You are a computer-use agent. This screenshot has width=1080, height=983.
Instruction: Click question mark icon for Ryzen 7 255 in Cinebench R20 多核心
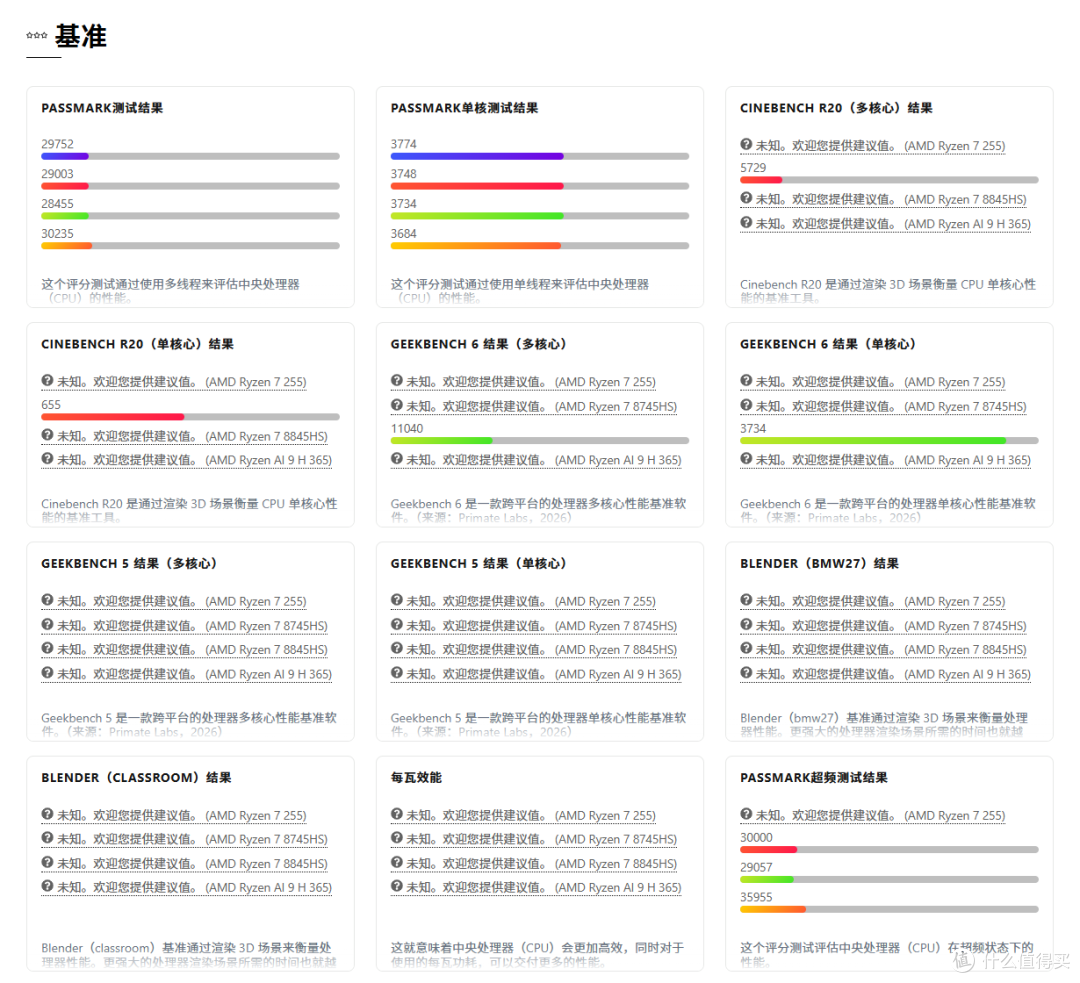click(746, 145)
